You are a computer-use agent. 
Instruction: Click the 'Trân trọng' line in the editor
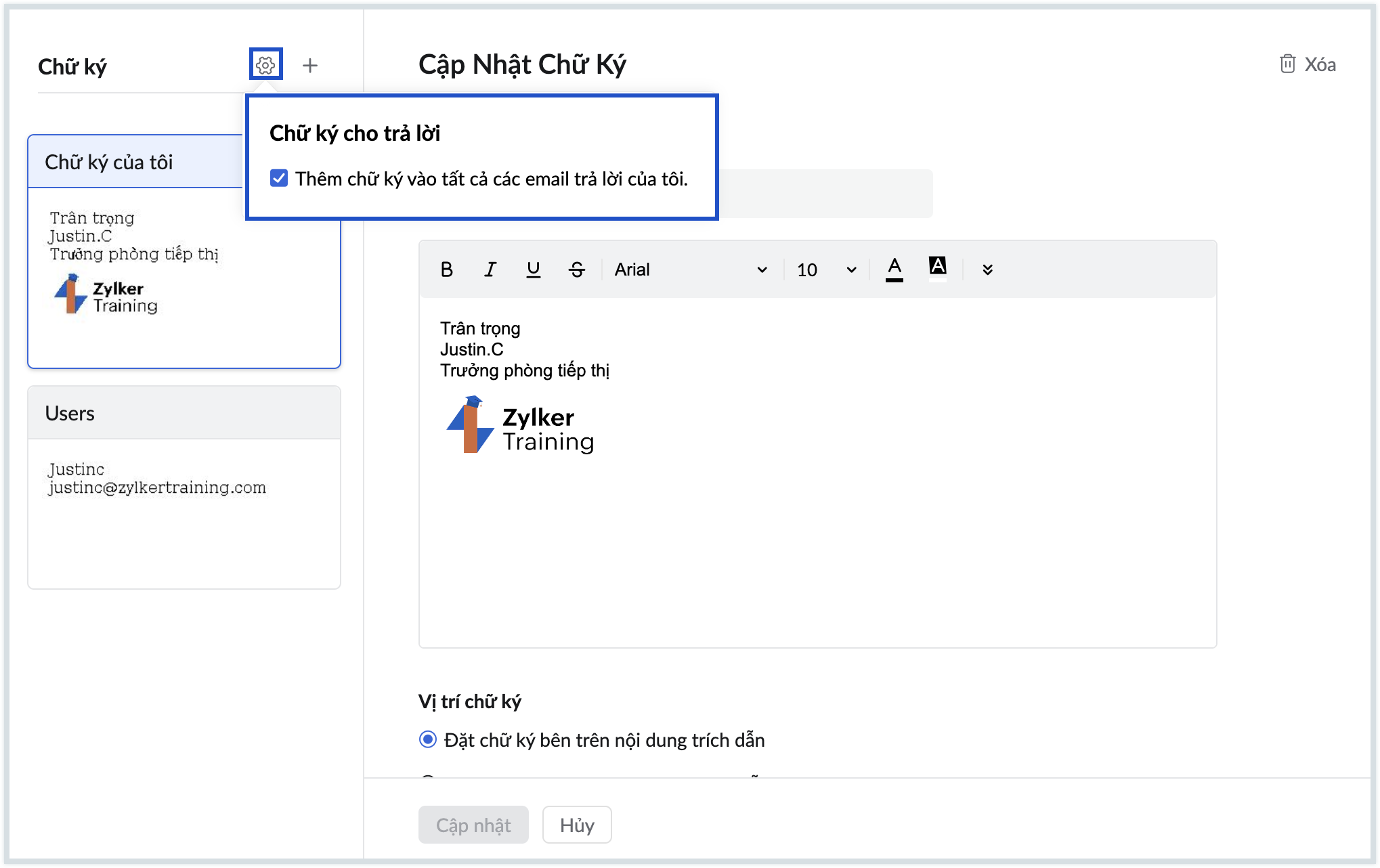point(480,328)
